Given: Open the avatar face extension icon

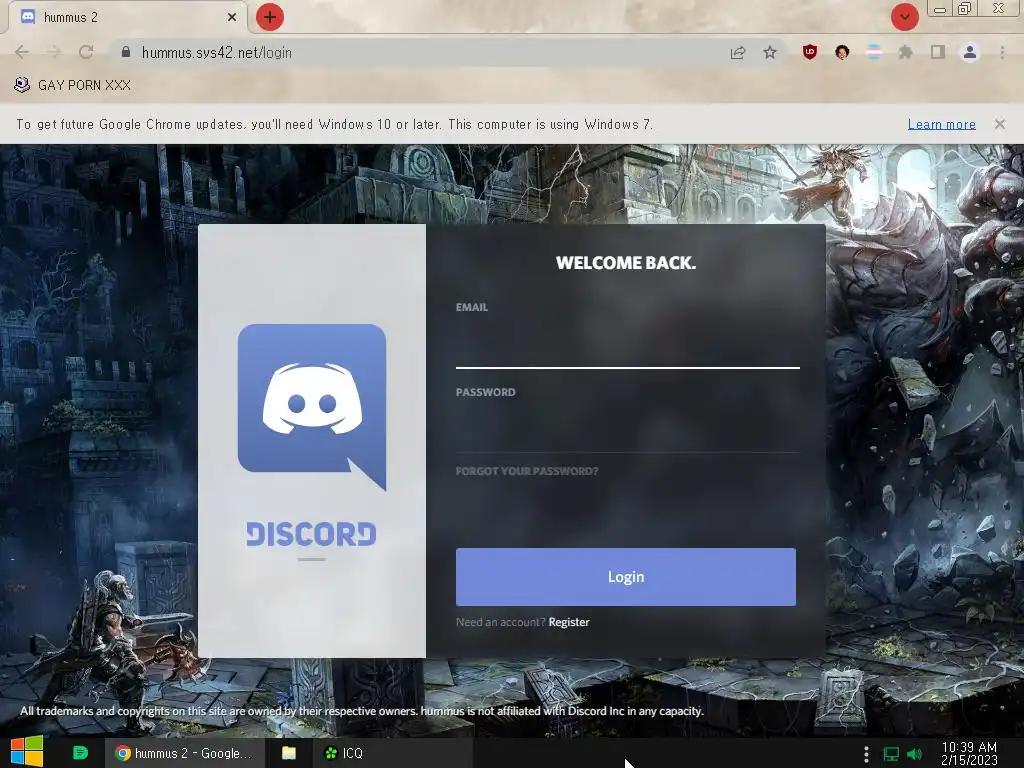Looking at the screenshot, I should (x=842, y=52).
